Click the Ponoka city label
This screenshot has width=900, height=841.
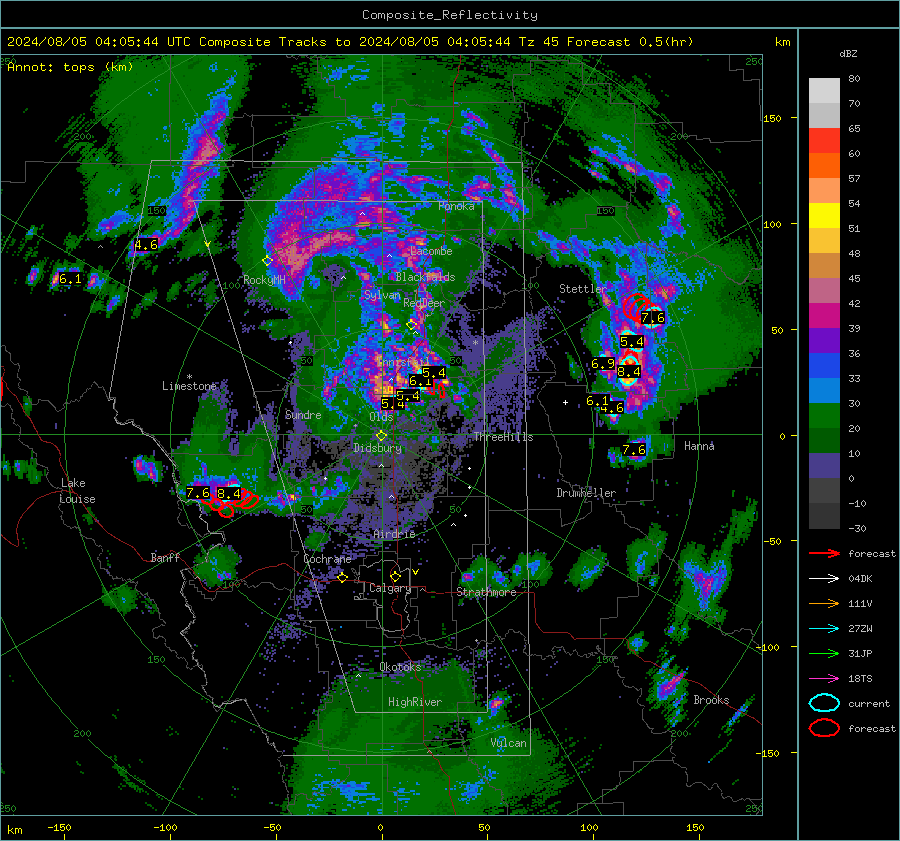[456, 206]
